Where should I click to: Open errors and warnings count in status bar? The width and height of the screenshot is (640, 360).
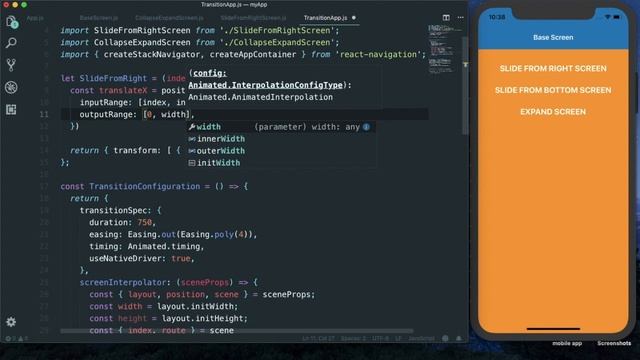point(16,338)
